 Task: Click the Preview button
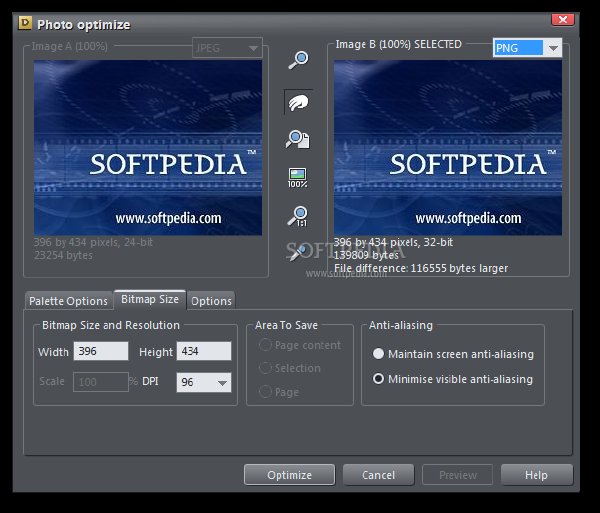coord(457,475)
